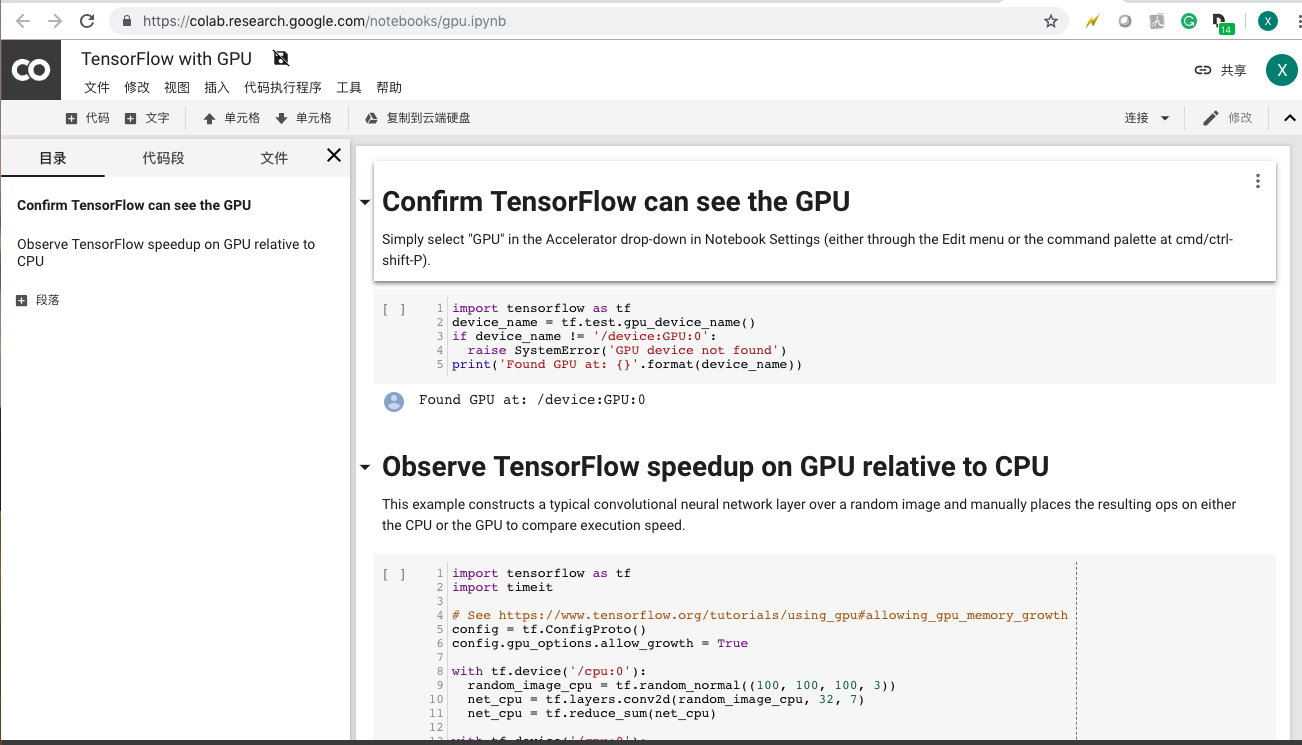Add a new section with the 段落 icon

click(22, 299)
